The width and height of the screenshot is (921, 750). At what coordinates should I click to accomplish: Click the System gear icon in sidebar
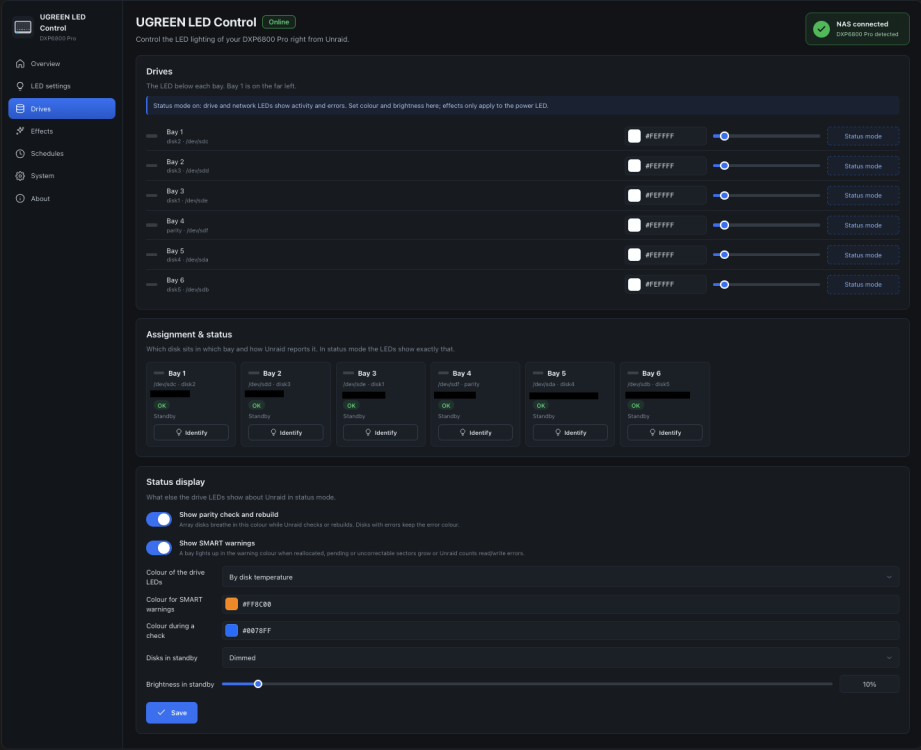20,176
